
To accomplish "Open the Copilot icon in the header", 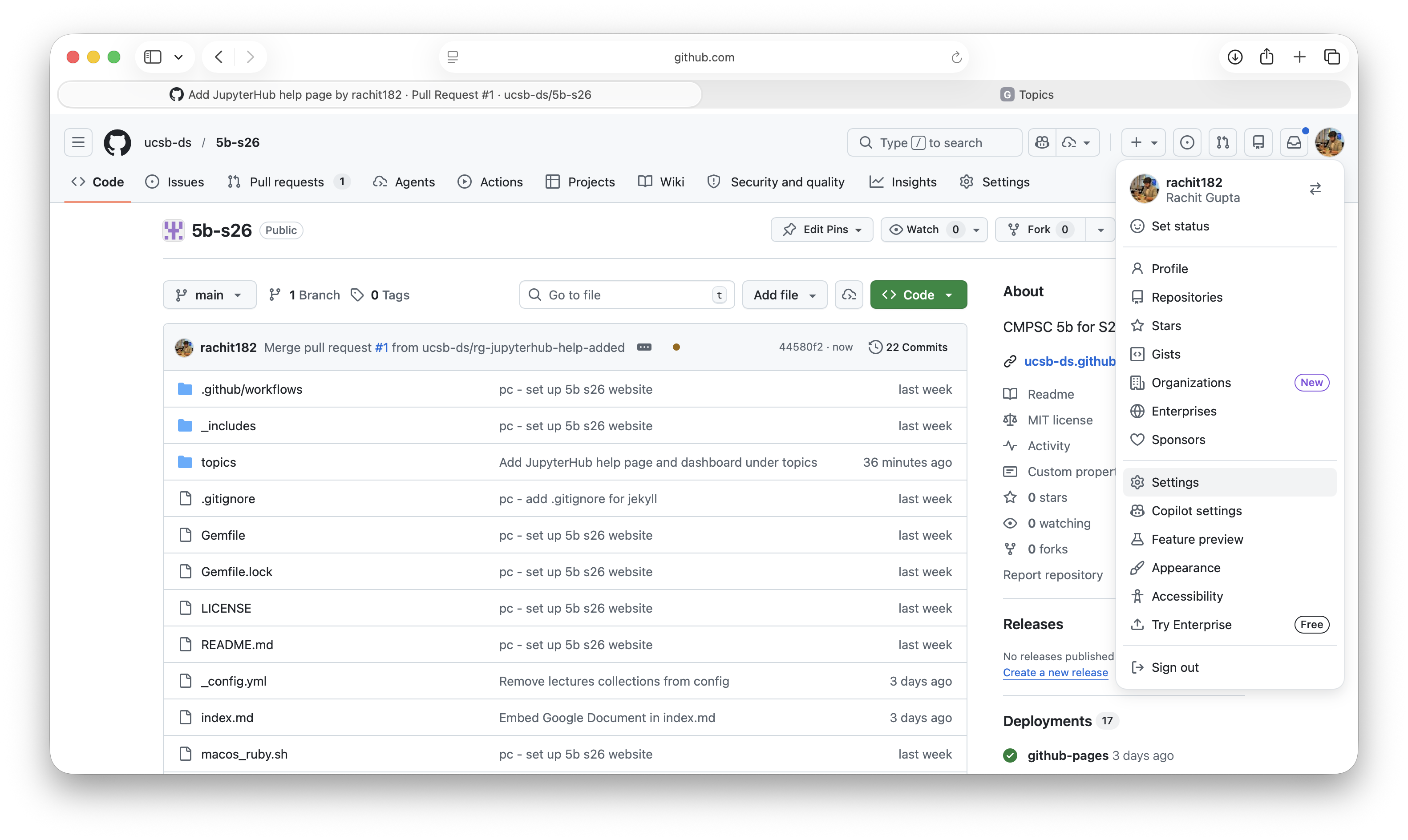I will pyautogui.click(x=1042, y=142).
